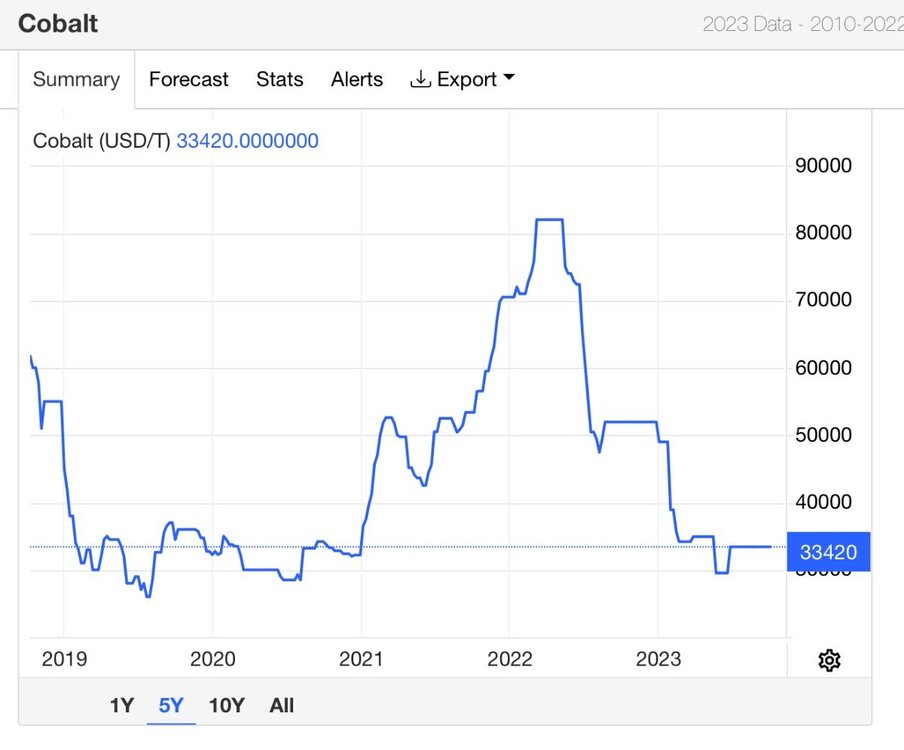This screenshot has width=904, height=750.
Task: Click the Cobalt (USD/T) series label
Action: tap(101, 141)
